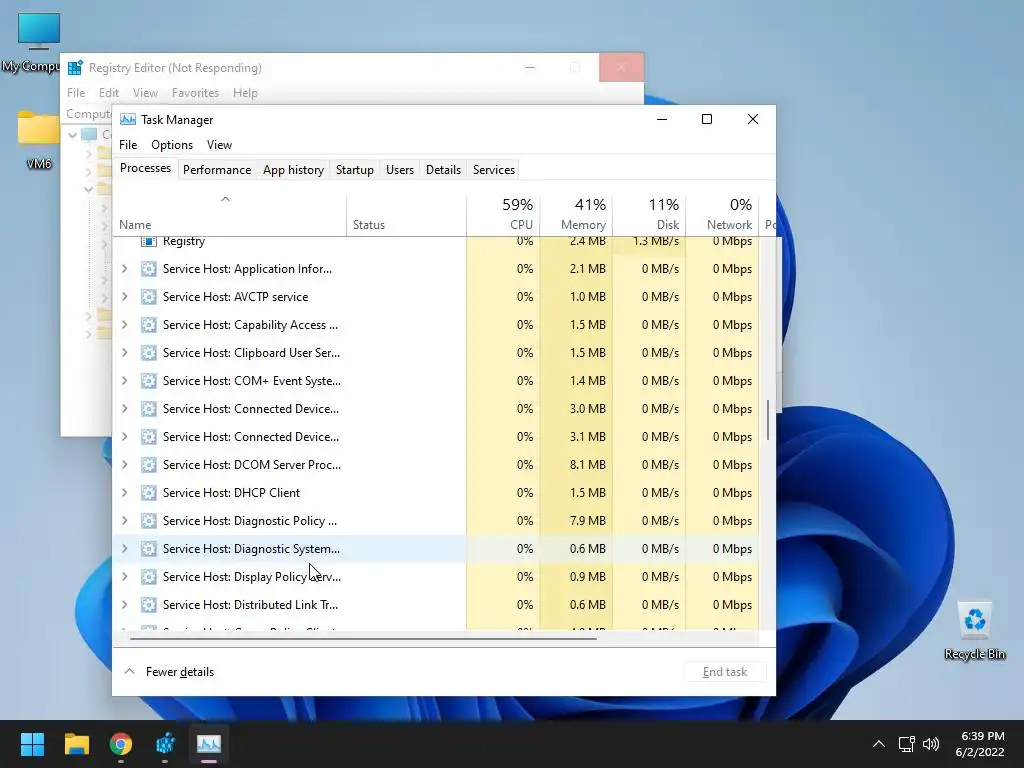
Task: Open the Task Manager View menu
Action: pyautogui.click(x=219, y=144)
